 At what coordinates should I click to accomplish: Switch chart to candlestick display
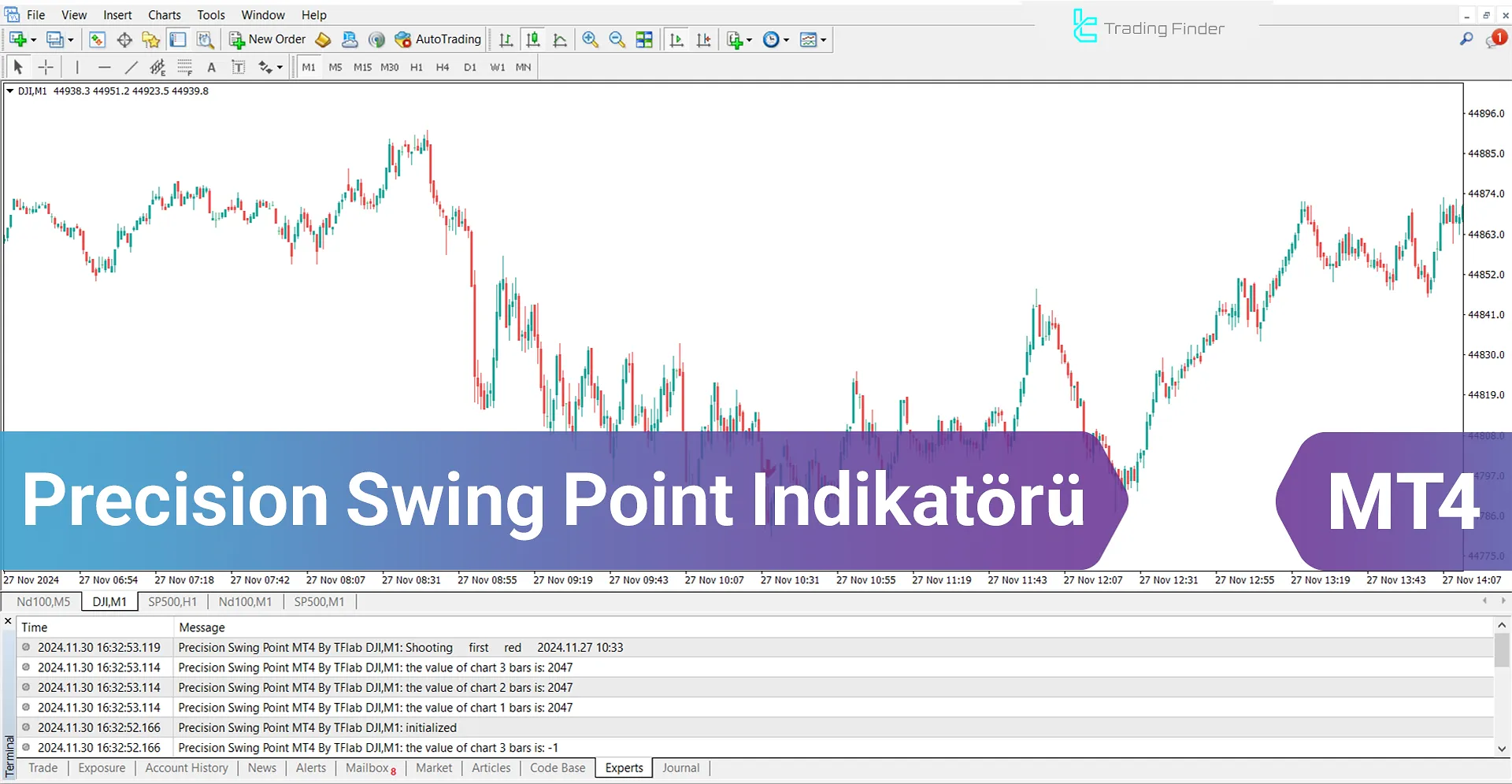click(x=534, y=39)
